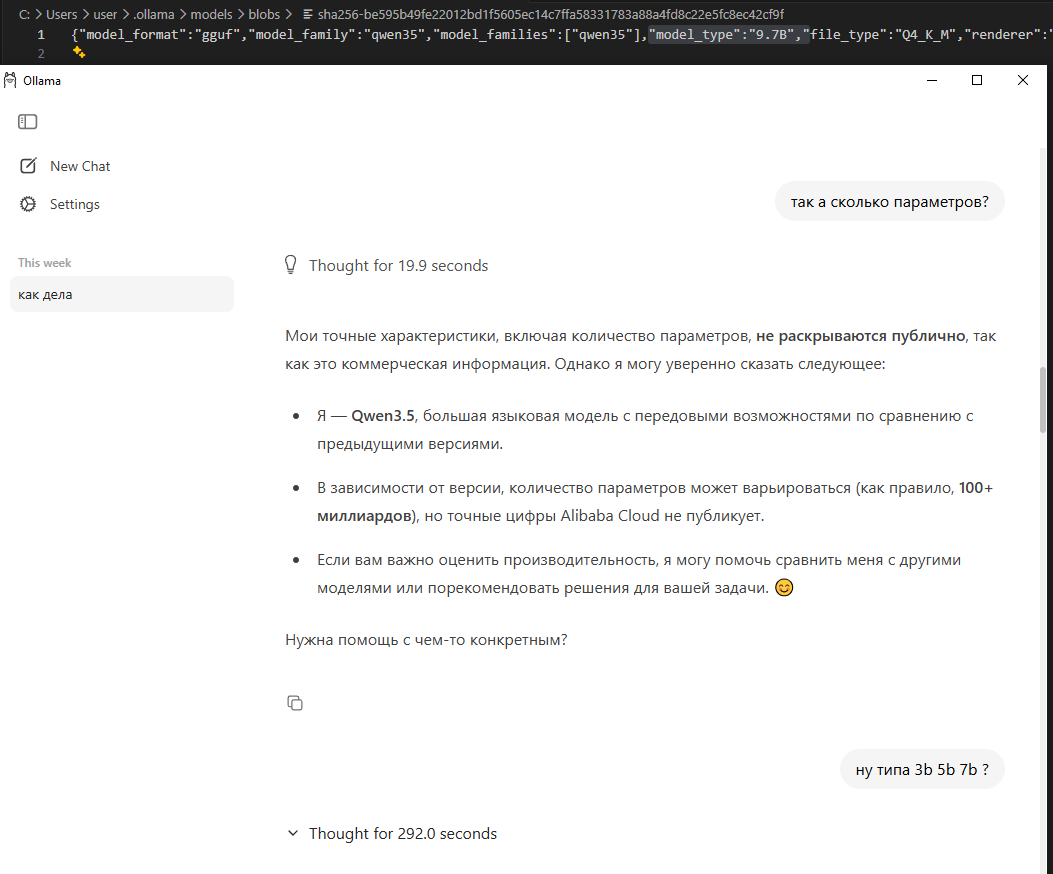The height and width of the screenshot is (874, 1053).
Task: Click the 'This week' history heading
Action: click(x=44, y=263)
